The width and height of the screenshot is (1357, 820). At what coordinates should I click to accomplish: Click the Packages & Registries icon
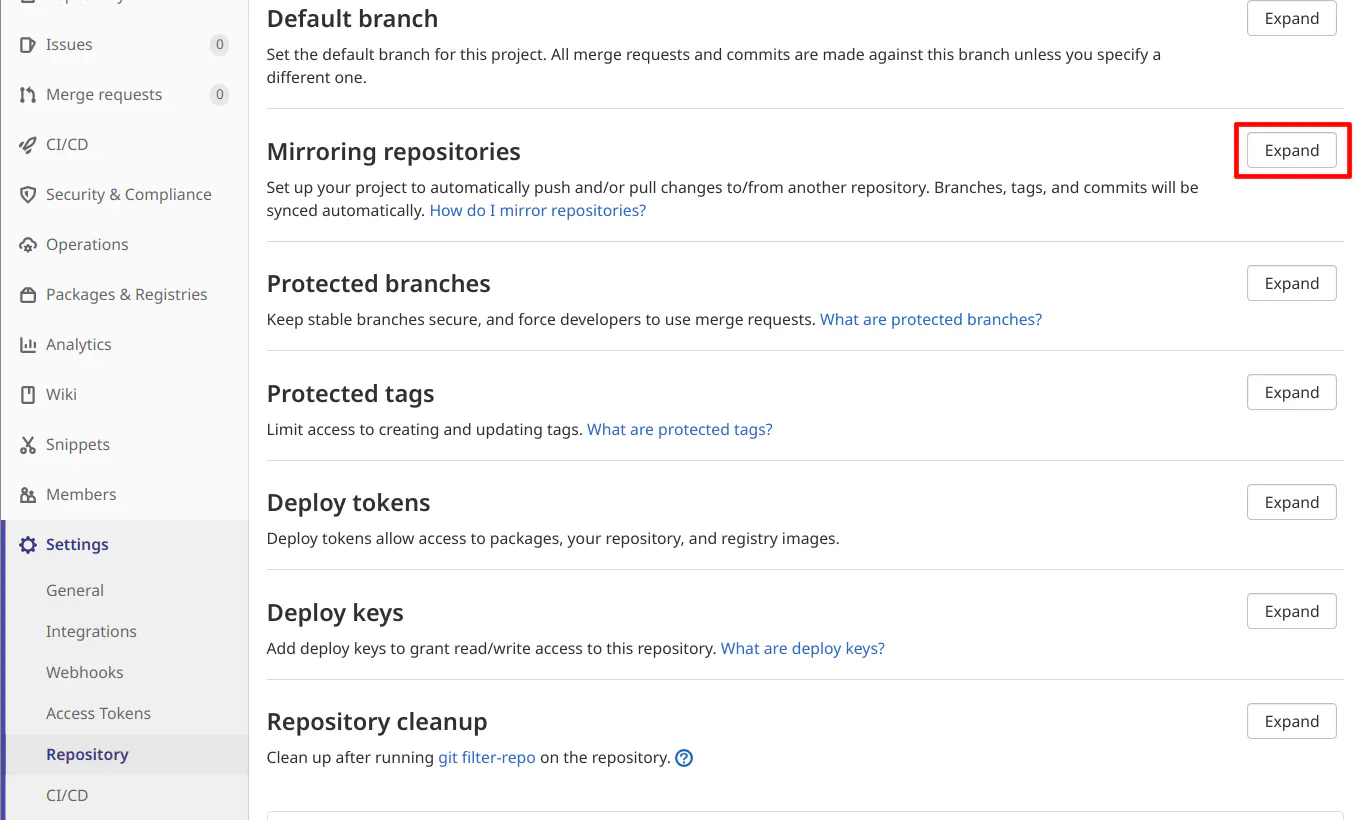click(x=28, y=295)
